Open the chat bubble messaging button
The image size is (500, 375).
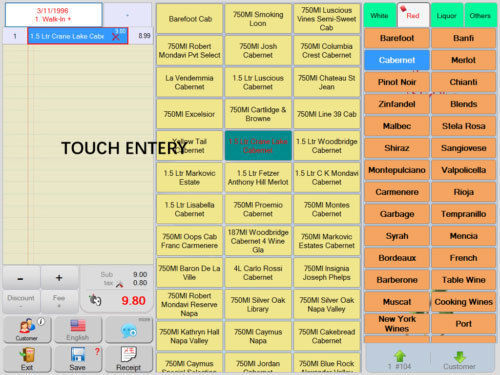coord(129,330)
